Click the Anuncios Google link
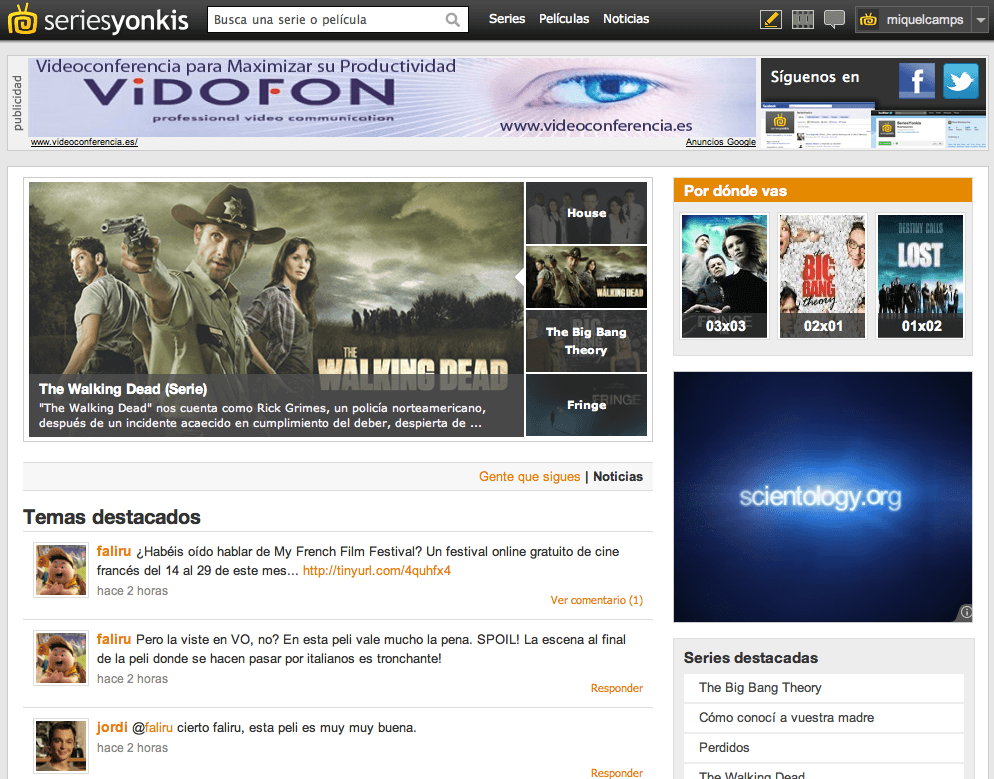The width and height of the screenshot is (994, 779). point(721,142)
